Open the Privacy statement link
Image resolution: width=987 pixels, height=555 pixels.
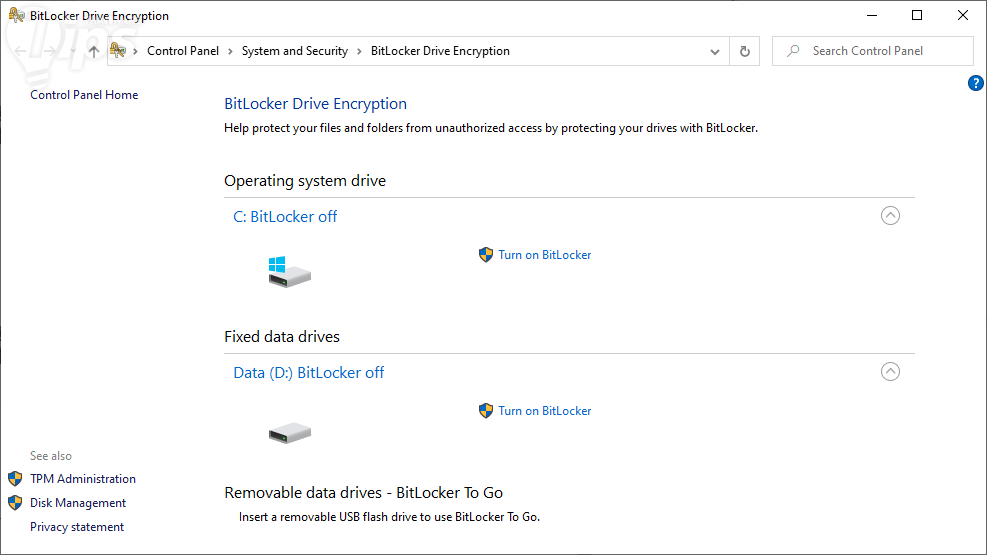77,527
